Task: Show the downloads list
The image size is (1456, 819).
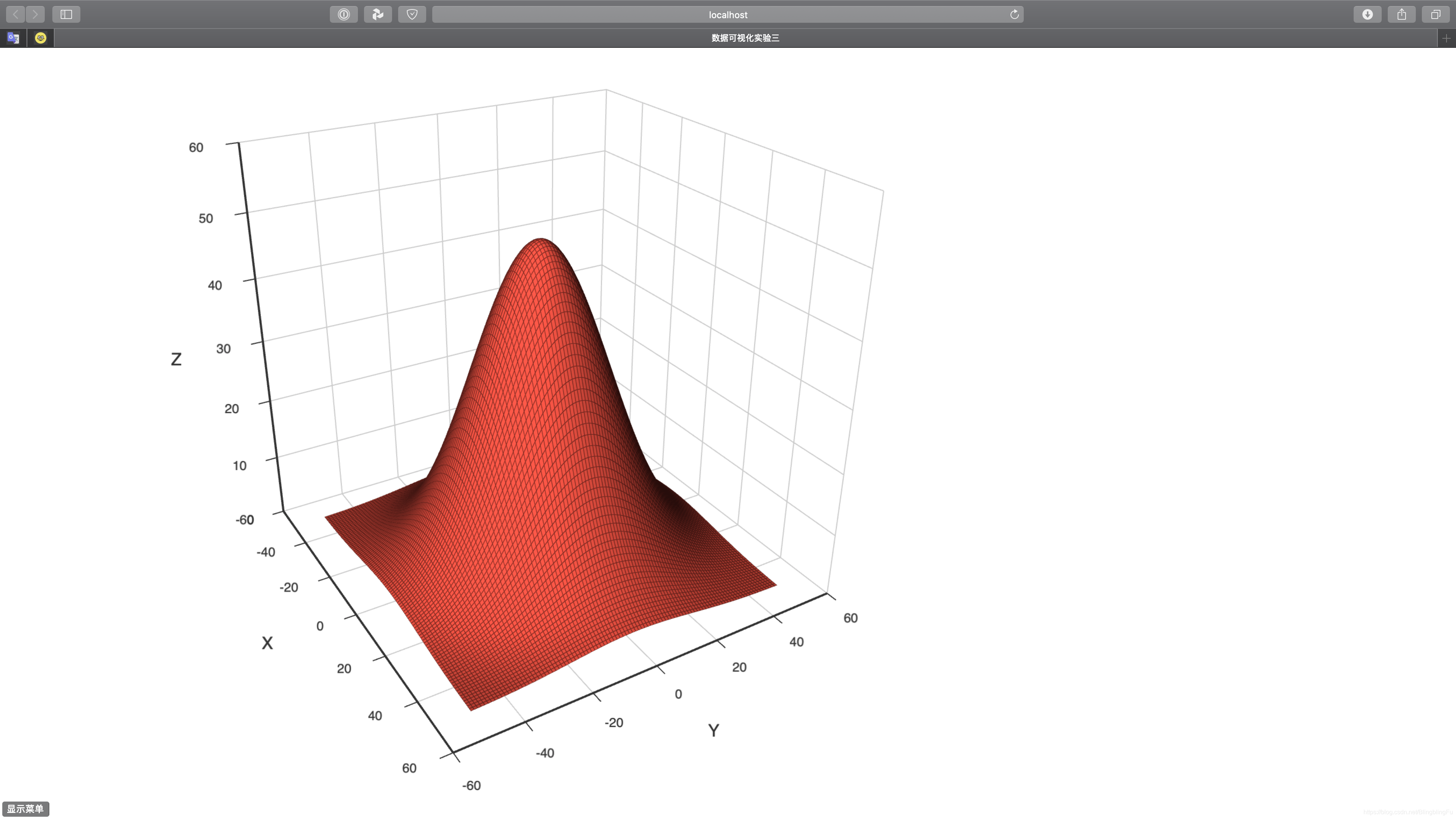Action: point(1367,14)
